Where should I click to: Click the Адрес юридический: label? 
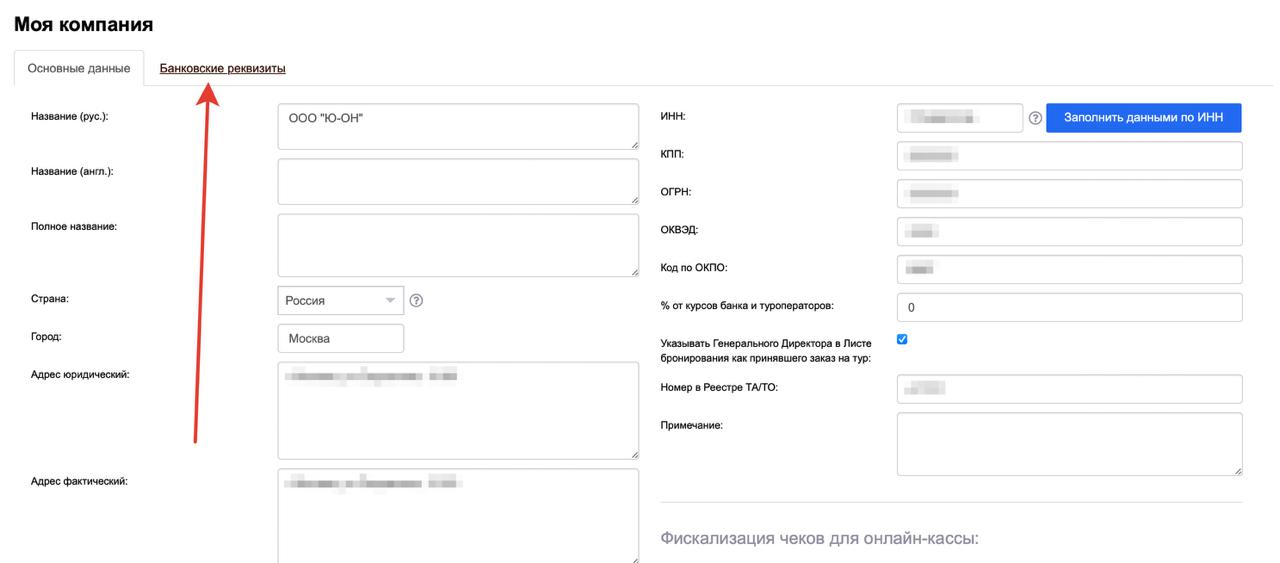[81, 374]
